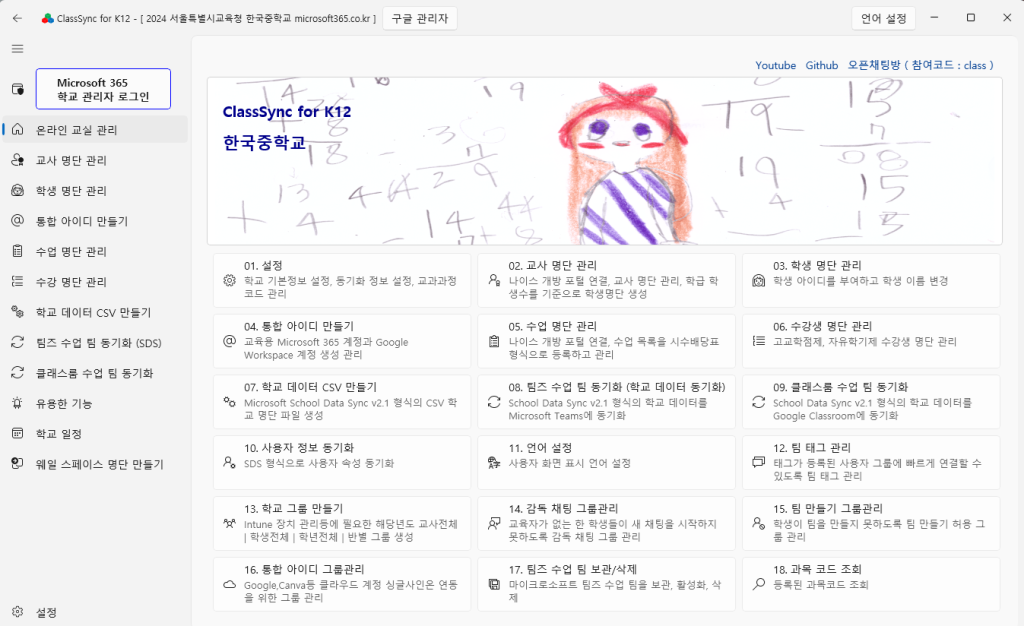Click the @ icon in 04. 통합 아이디 만들기 tile
Screen dimensions: 1024x626
pos(229,341)
